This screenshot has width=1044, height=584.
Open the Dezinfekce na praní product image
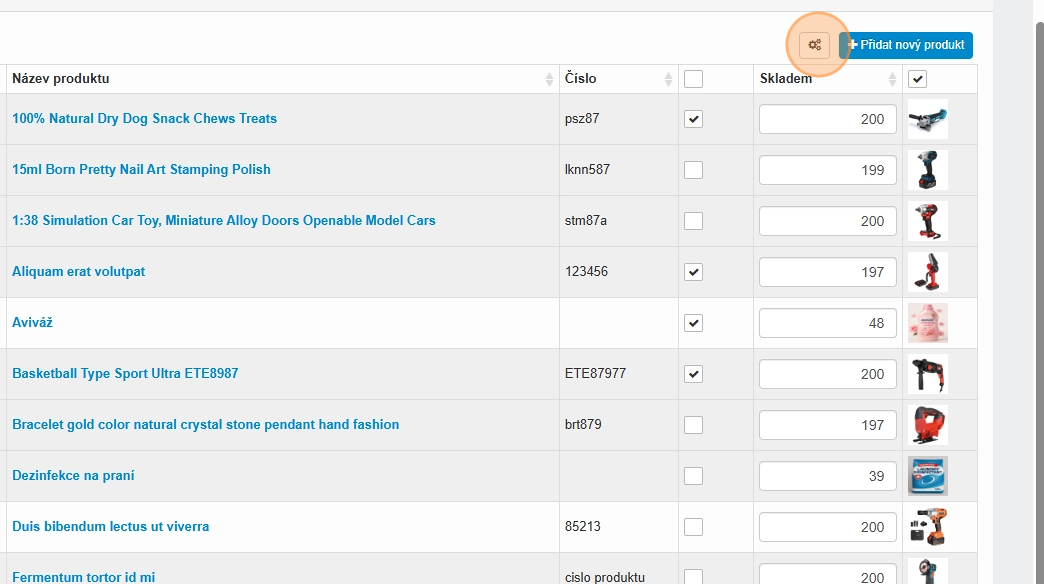927,476
